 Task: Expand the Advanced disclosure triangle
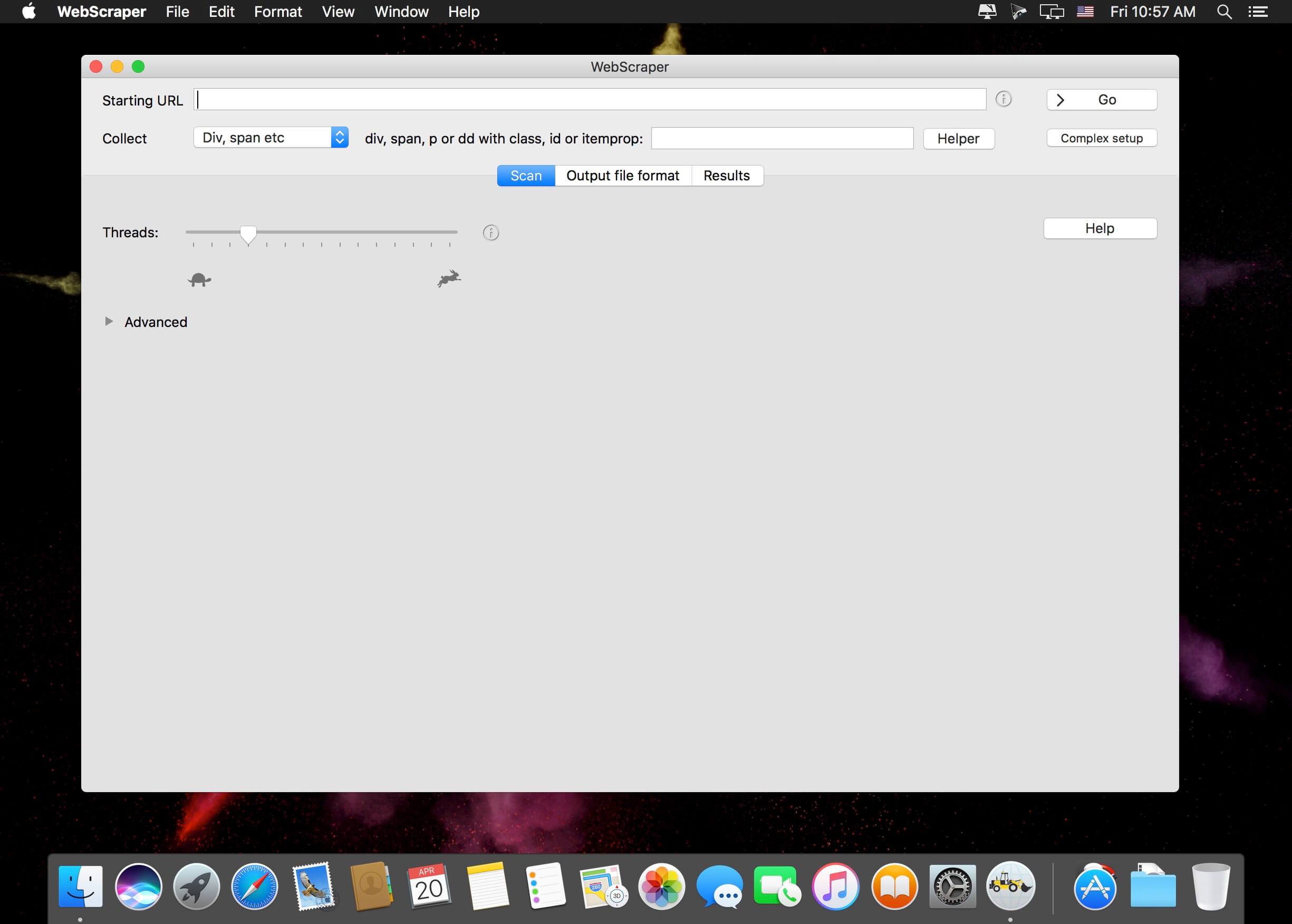tap(109, 322)
